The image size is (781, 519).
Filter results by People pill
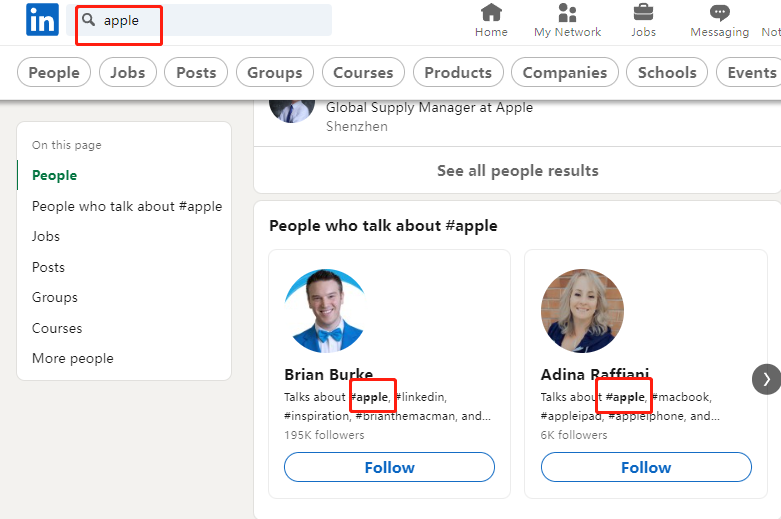[54, 72]
